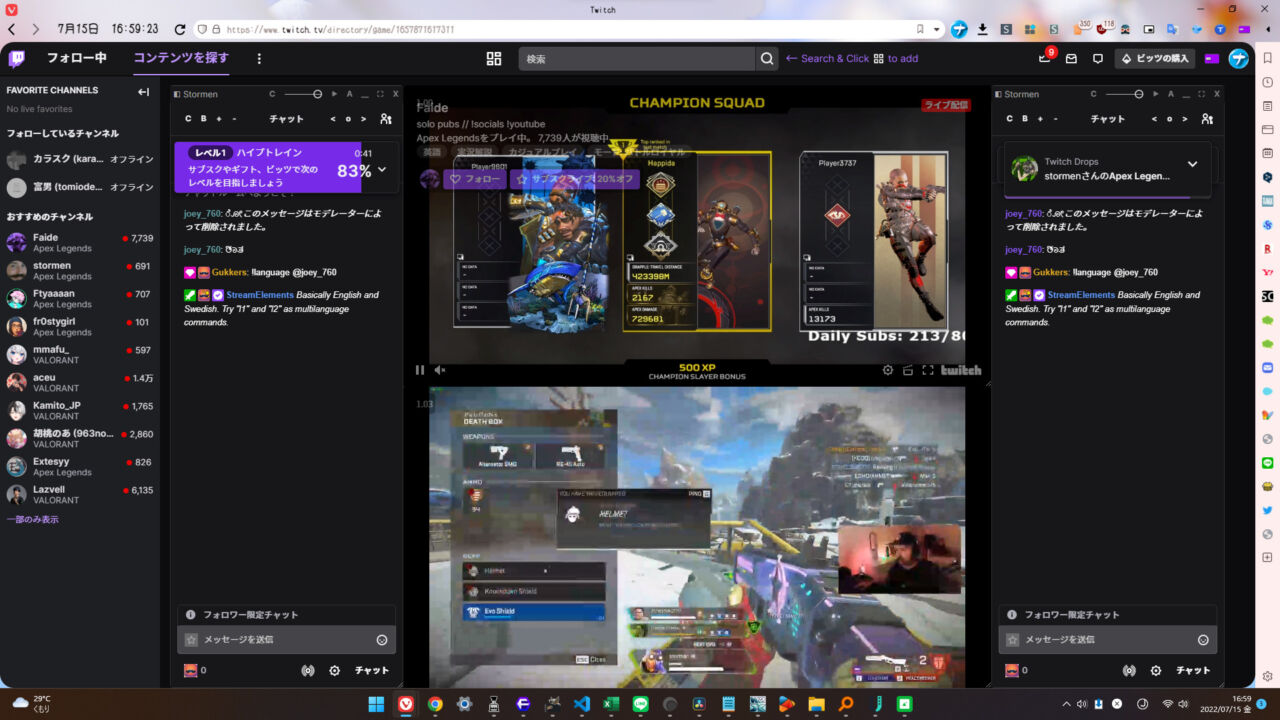Open mmafu_ VALORANT channel in sidebar
The width and height of the screenshot is (1280, 720).
pyautogui.click(x=80, y=355)
